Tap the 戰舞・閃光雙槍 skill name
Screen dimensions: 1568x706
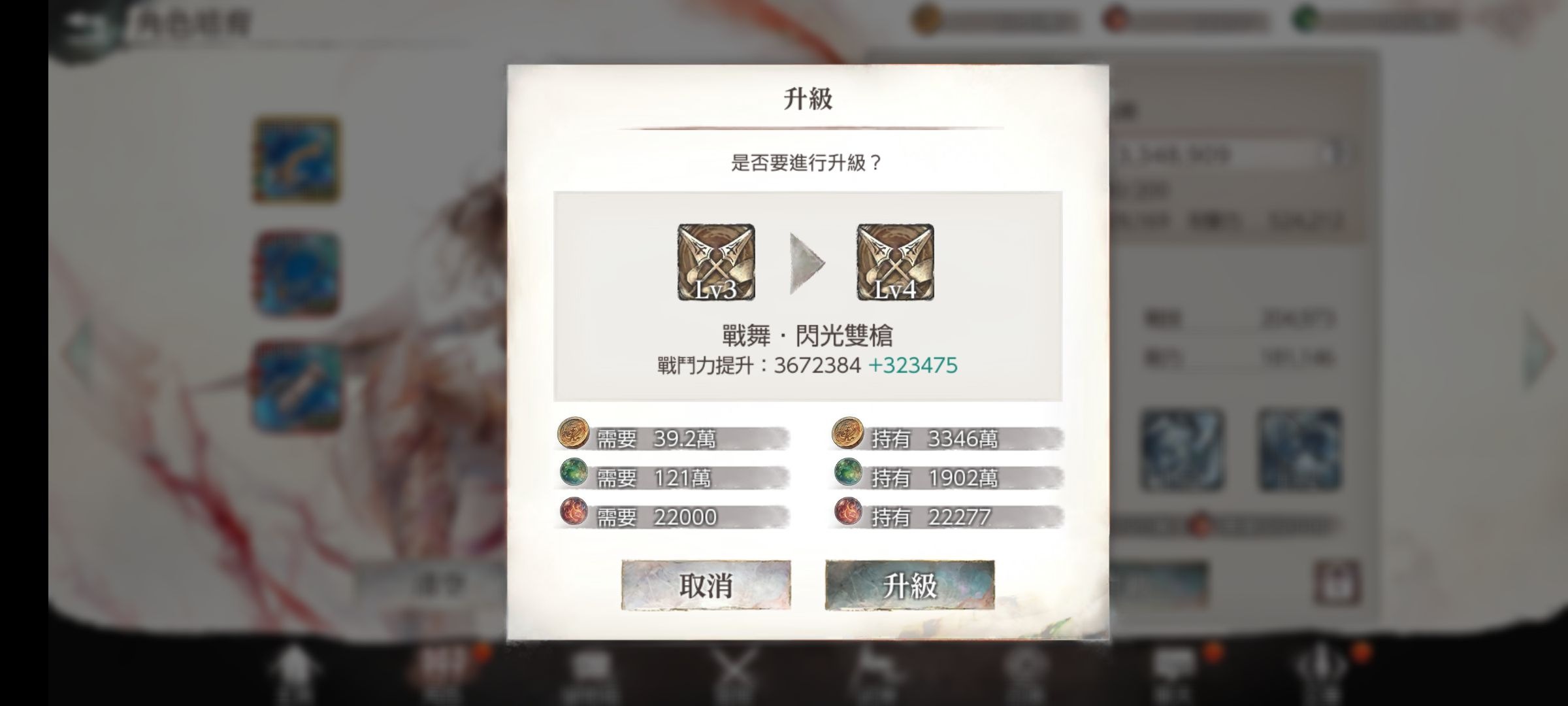tap(808, 335)
